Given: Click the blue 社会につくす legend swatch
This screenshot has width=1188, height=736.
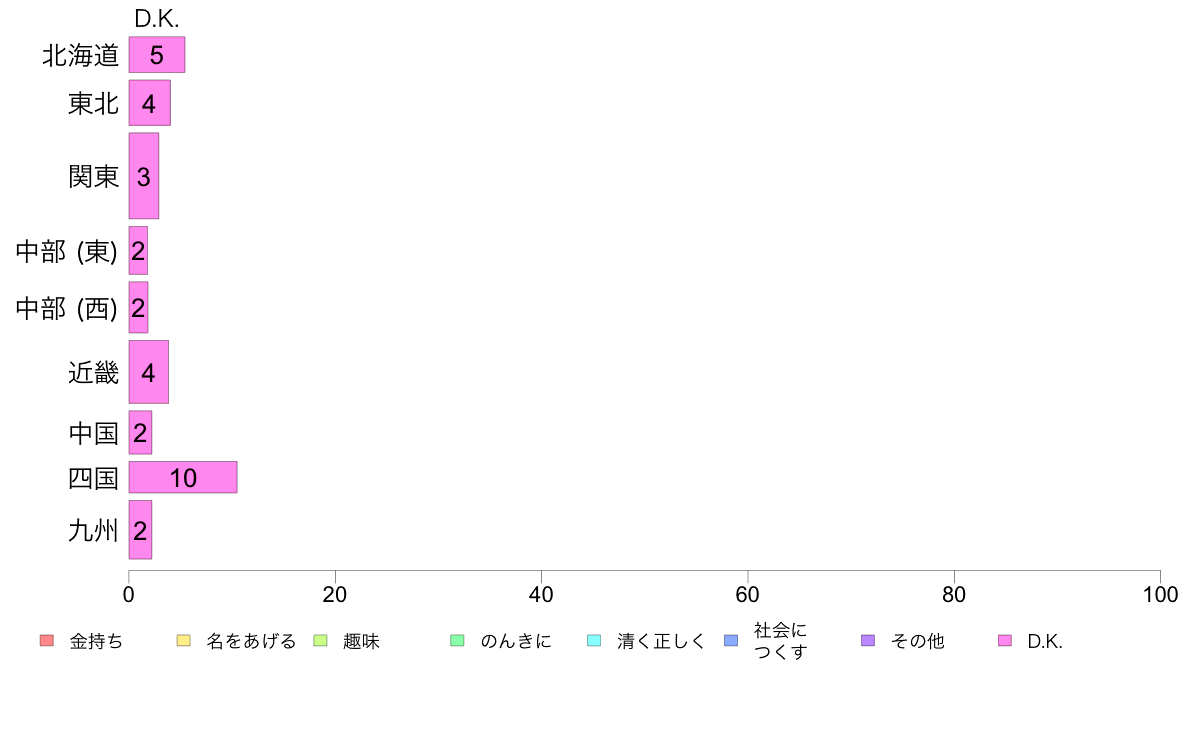Looking at the screenshot, I should (x=731, y=640).
